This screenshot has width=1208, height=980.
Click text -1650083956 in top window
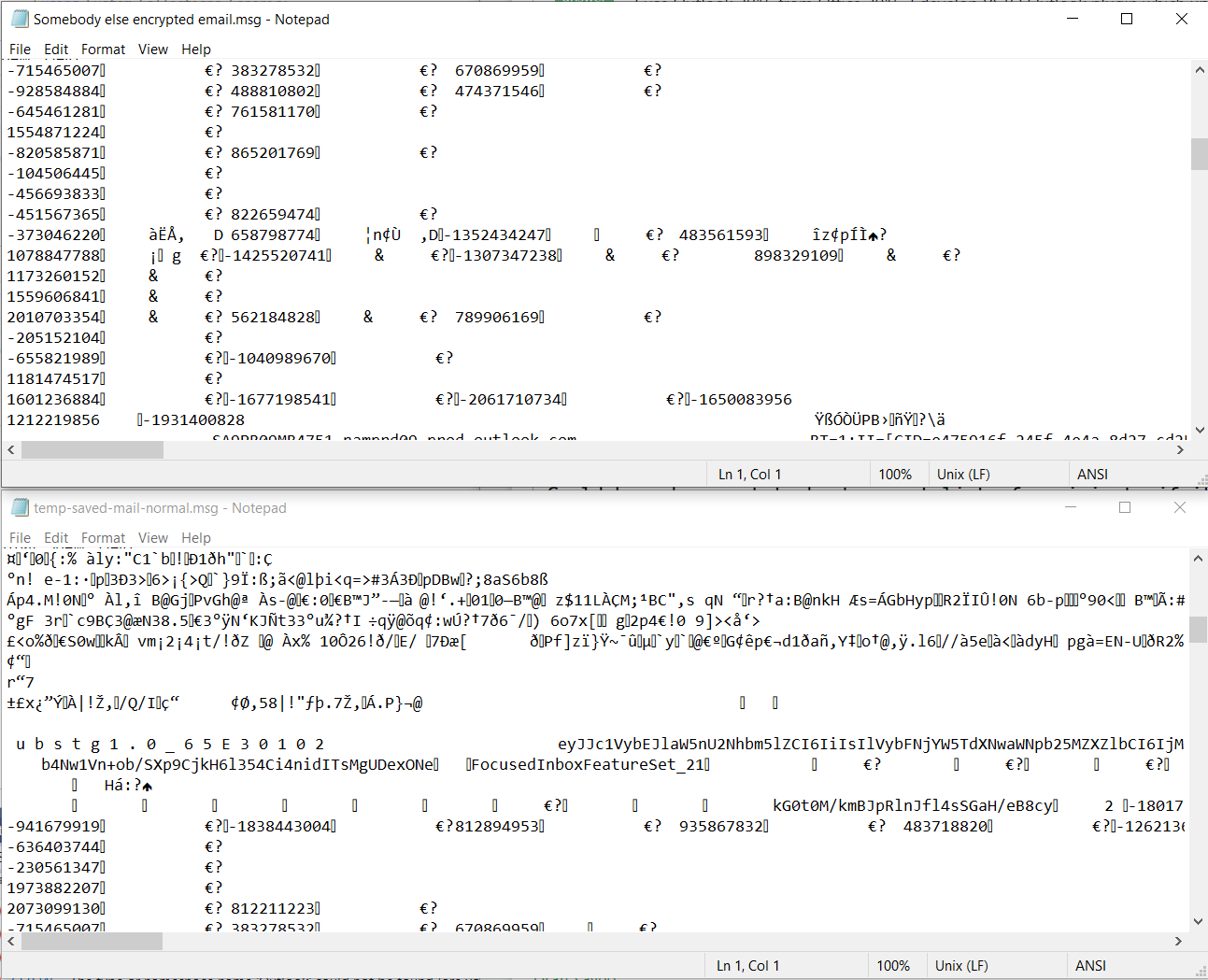(x=741, y=400)
